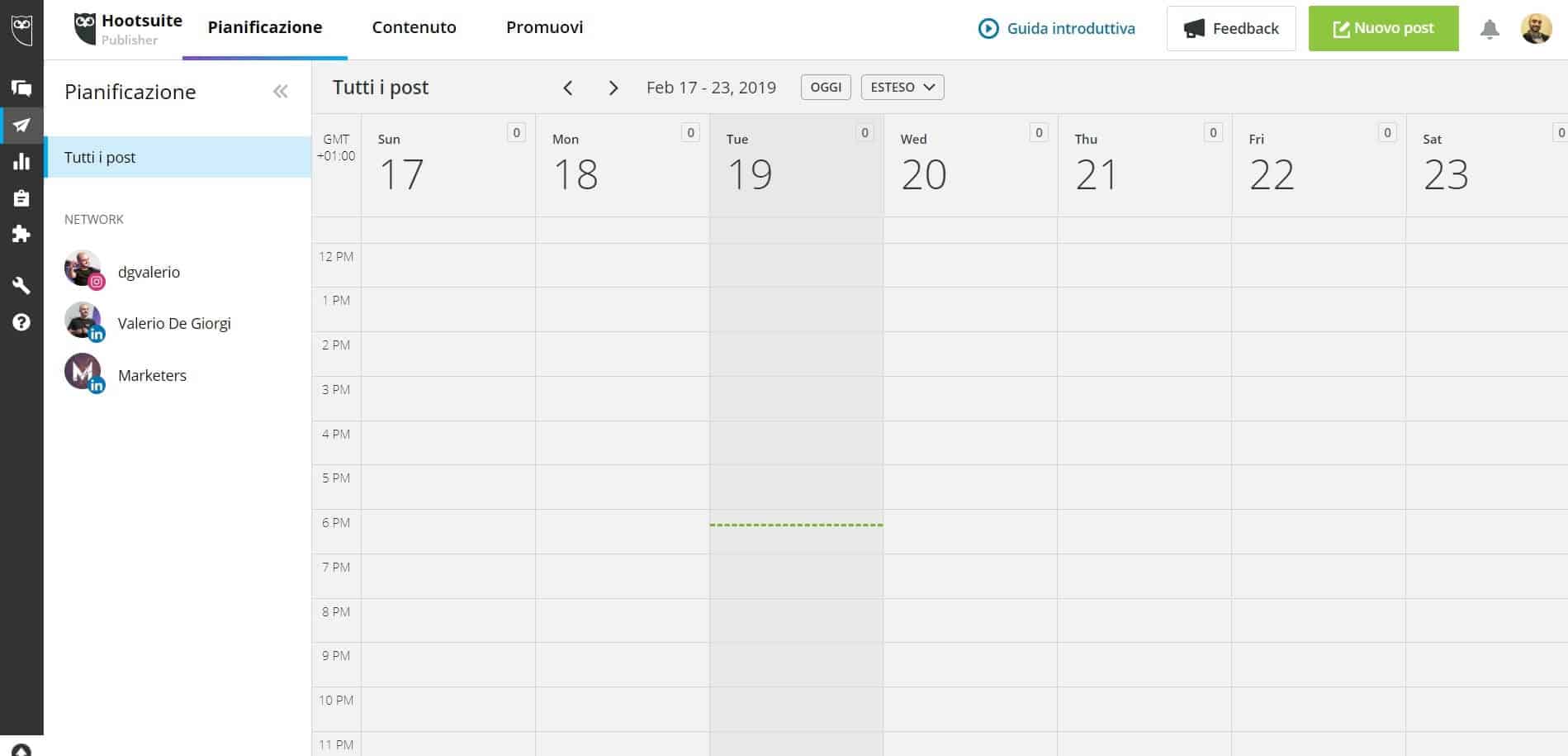Screen dimensions: 1568x756
Task: Click the Feedback button
Action: coord(1230,29)
